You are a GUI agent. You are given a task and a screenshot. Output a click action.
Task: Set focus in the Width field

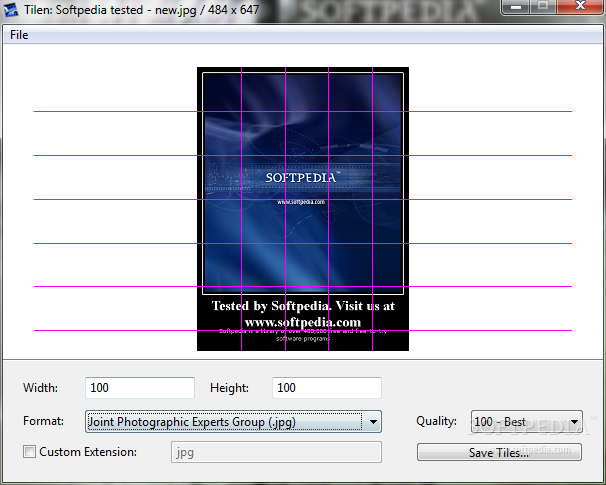coord(140,388)
